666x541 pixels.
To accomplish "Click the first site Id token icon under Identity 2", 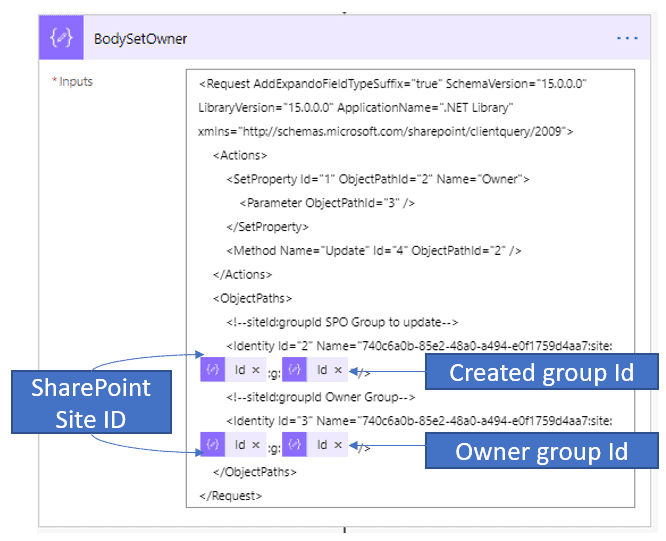I will [x=213, y=370].
